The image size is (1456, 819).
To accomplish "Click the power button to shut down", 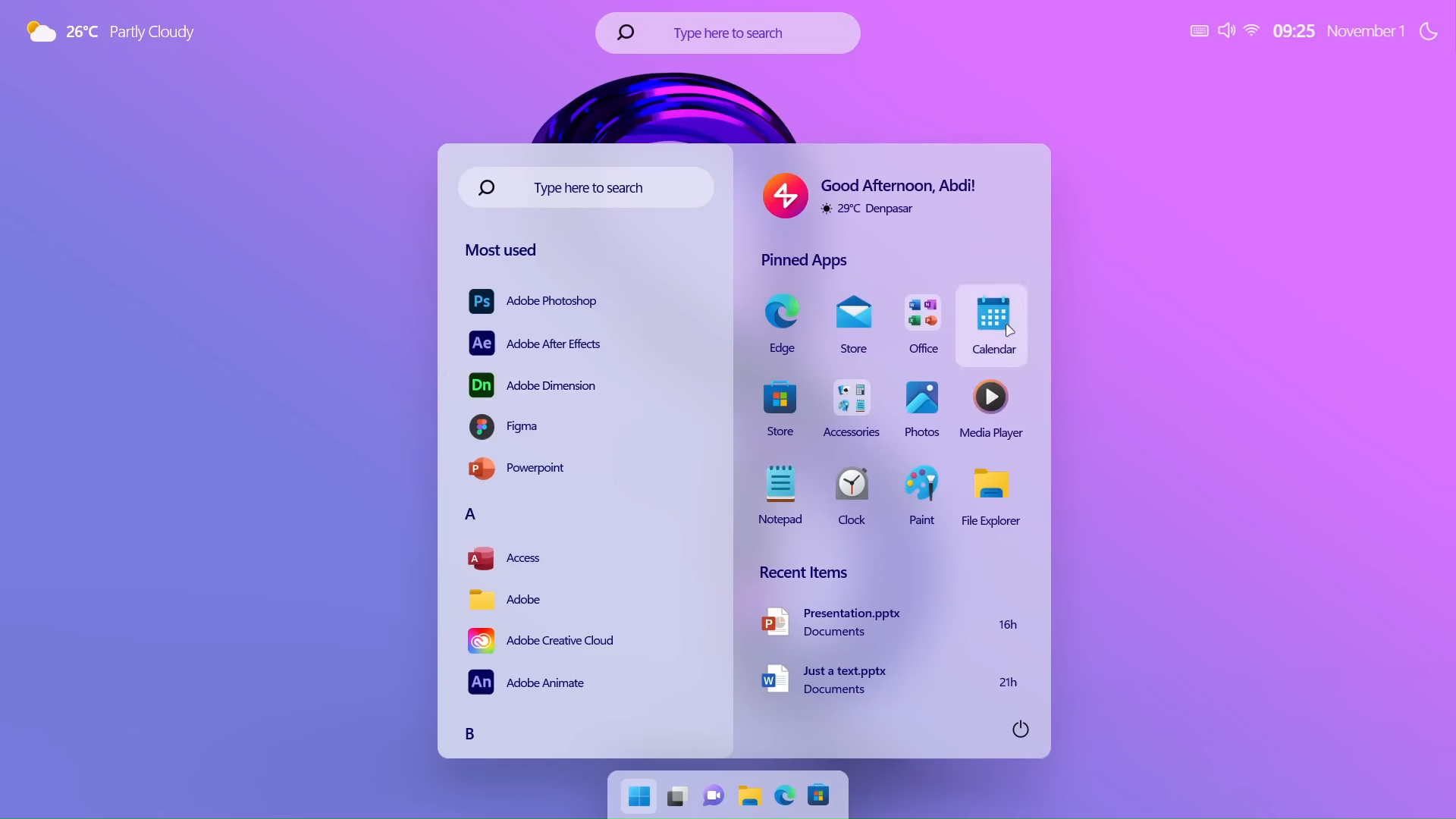I will (x=1020, y=728).
